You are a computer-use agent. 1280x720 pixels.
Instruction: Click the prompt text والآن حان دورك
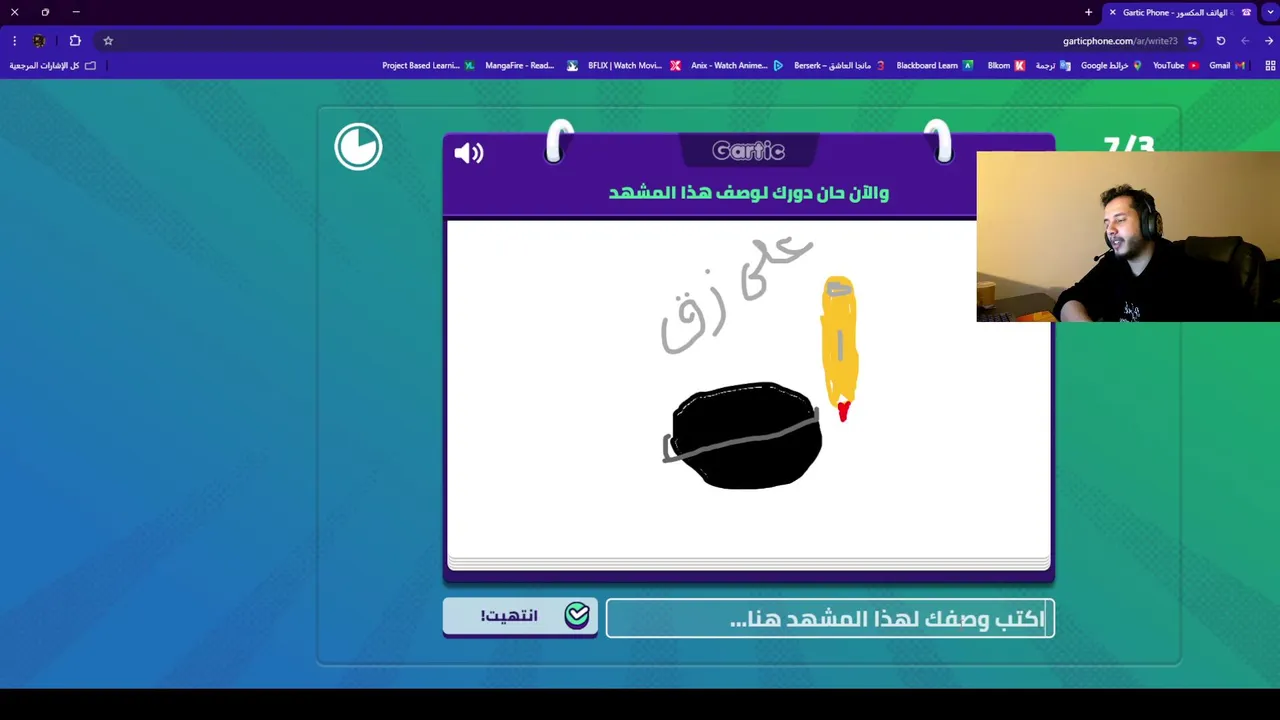coord(749,192)
